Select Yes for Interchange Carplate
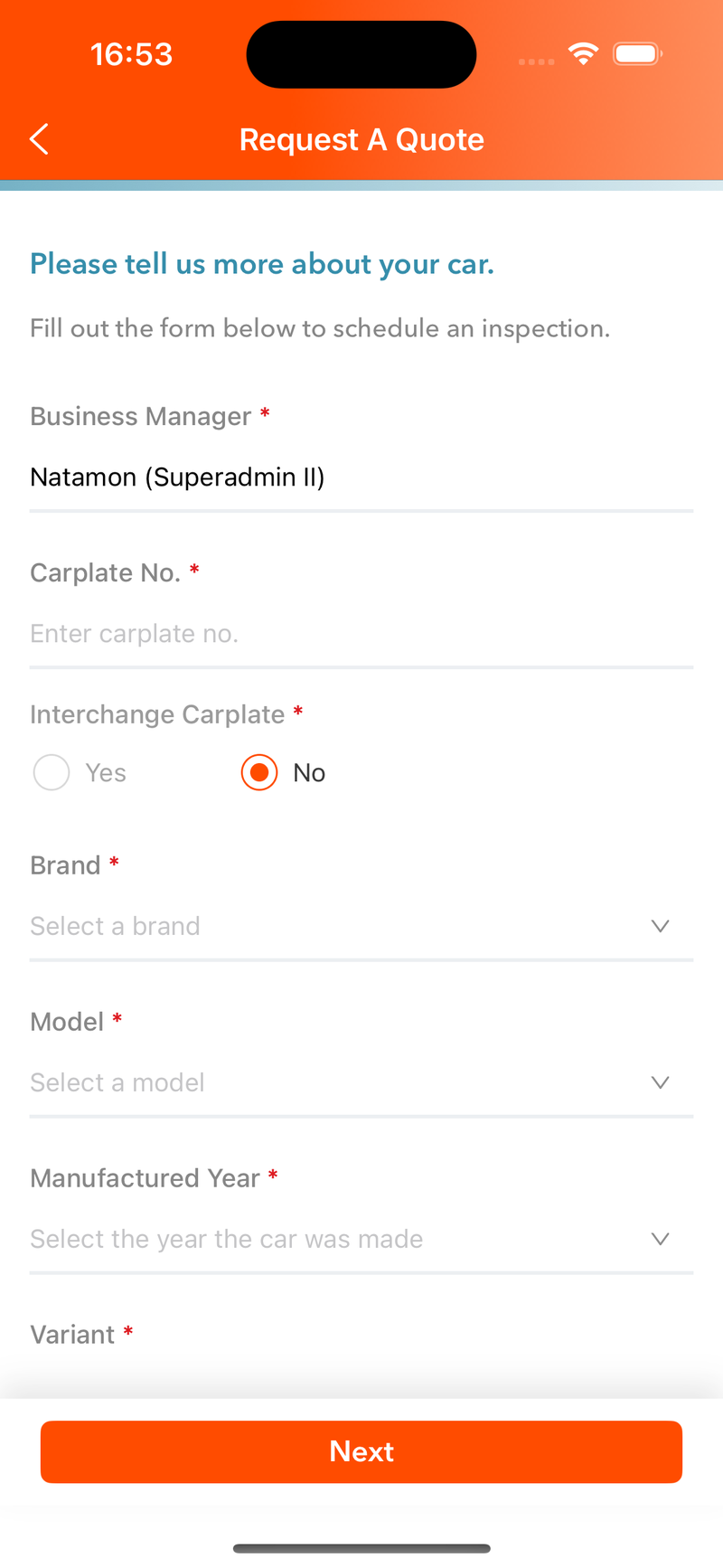This screenshot has height=1568, width=723. (52, 773)
